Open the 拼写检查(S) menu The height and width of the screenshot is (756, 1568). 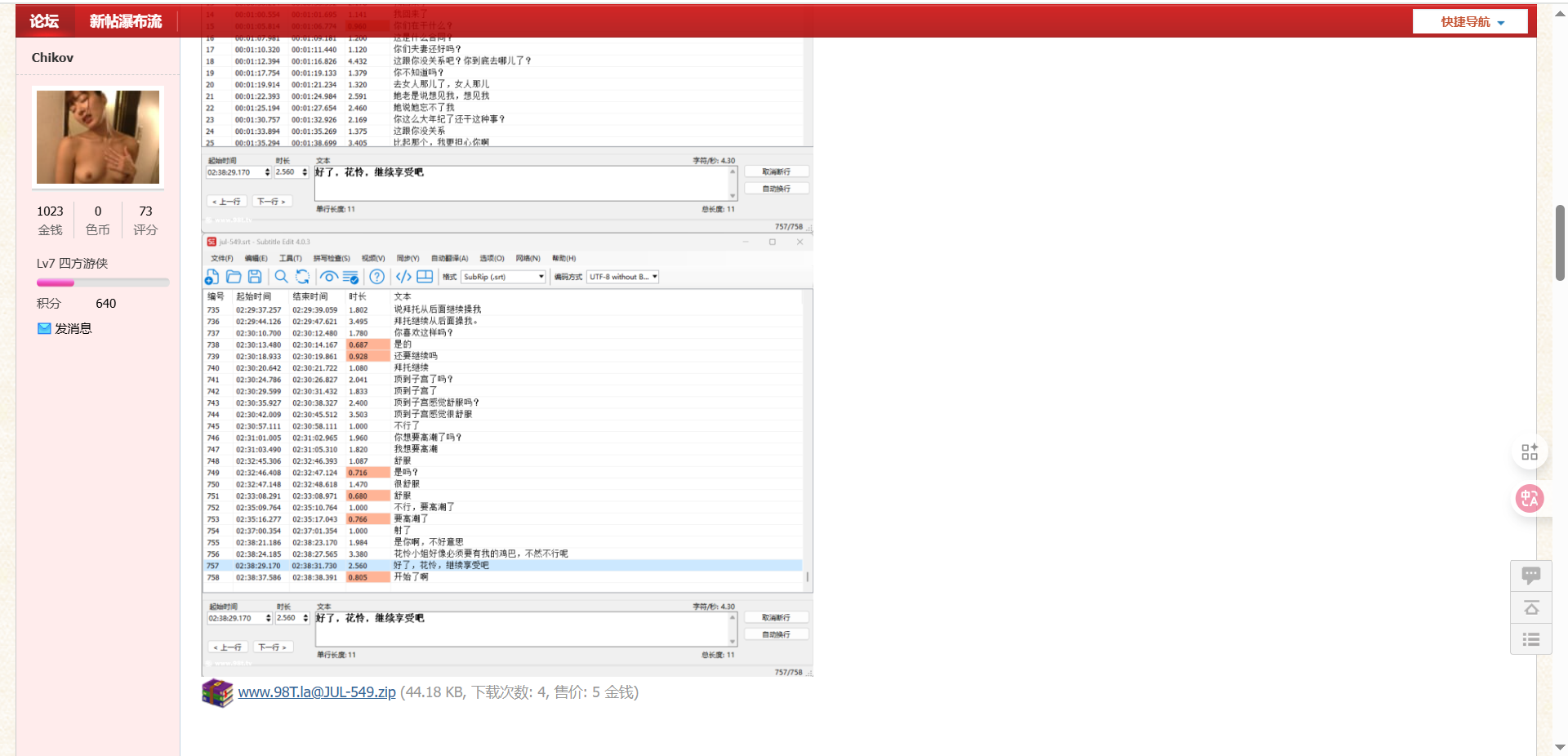click(332, 258)
